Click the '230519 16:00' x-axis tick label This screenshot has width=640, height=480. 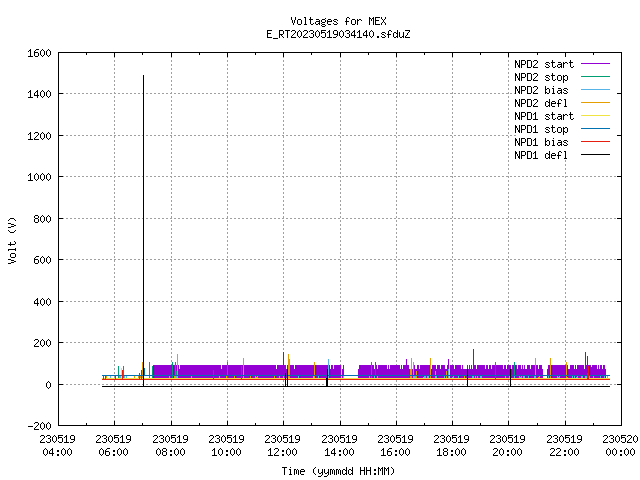396,445
